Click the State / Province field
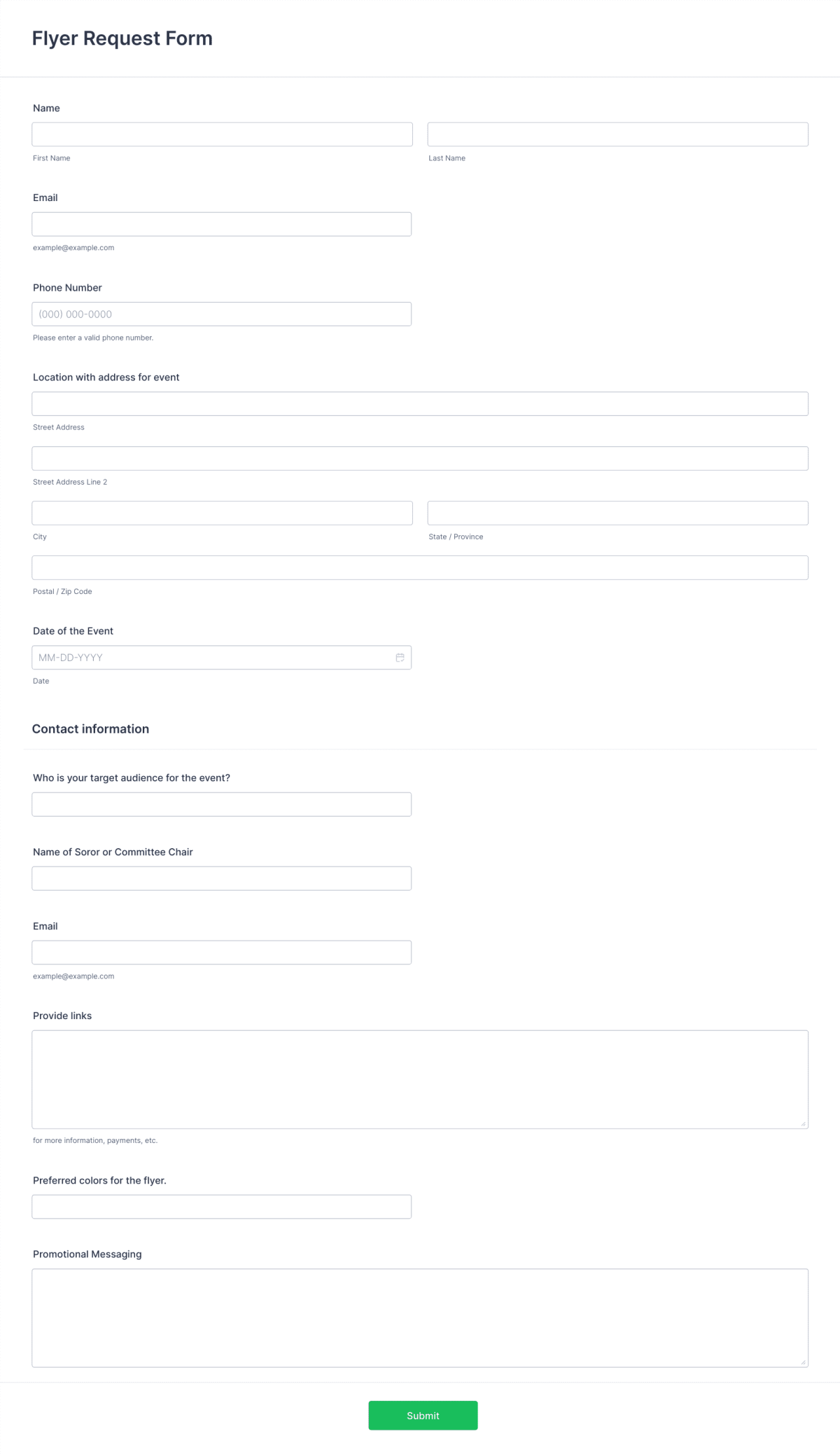This screenshot has height=1454, width=840. [x=618, y=513]
